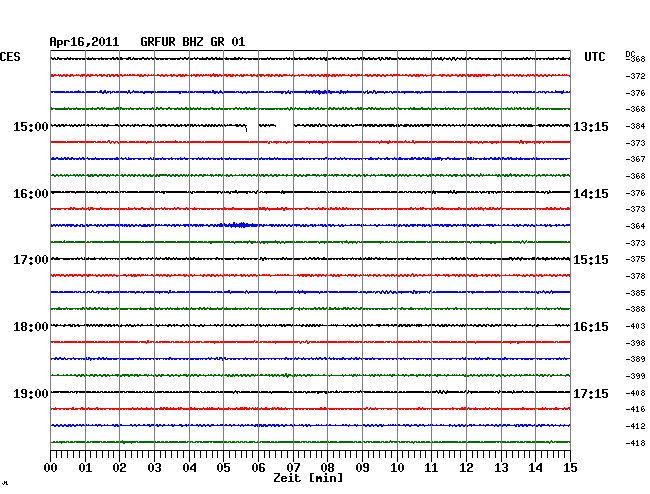Click the DC offset value "-372"

coord(635,76)
